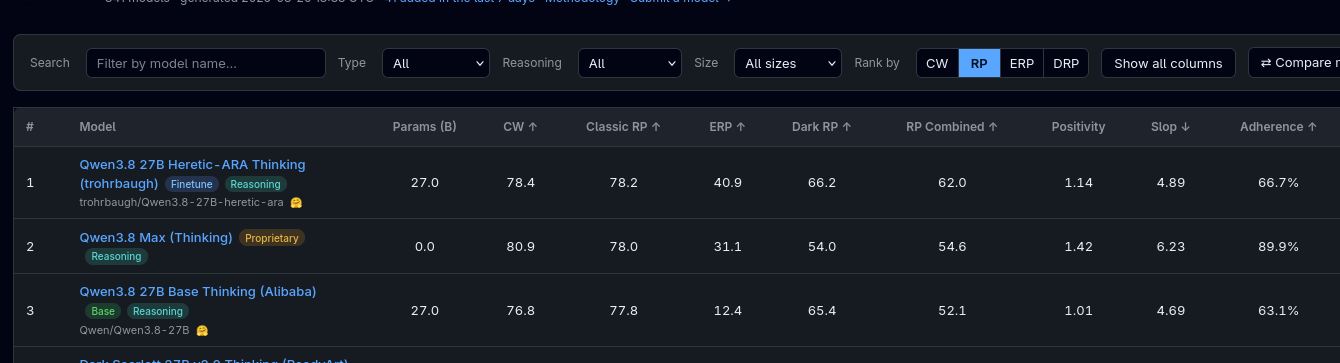Click Reasoning badge under Qwen3.8 Max
Screen dimensions: 1340x363
tap(116, 256)
